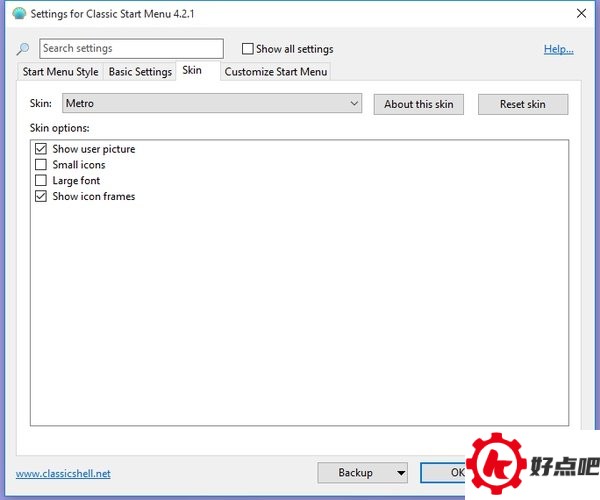Expand the Skin dropdown showing Metro

212,104
